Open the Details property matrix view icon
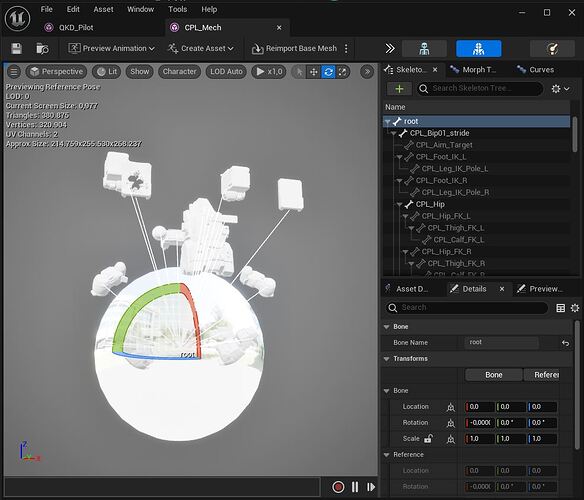This screenshot has height=500, width=584. 560,308
